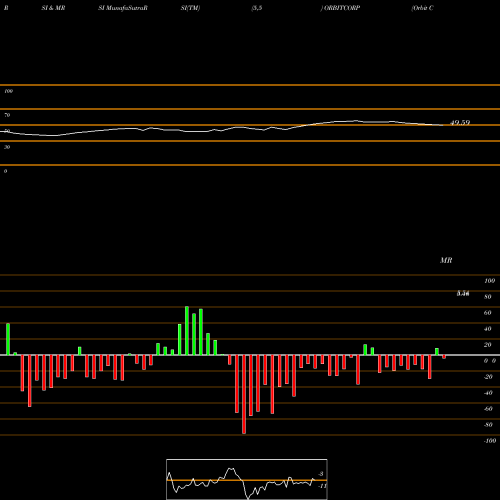This screenshot has width=500, height=500.
Task: Click the MR axis 60 label
Action: pos(488,313)
